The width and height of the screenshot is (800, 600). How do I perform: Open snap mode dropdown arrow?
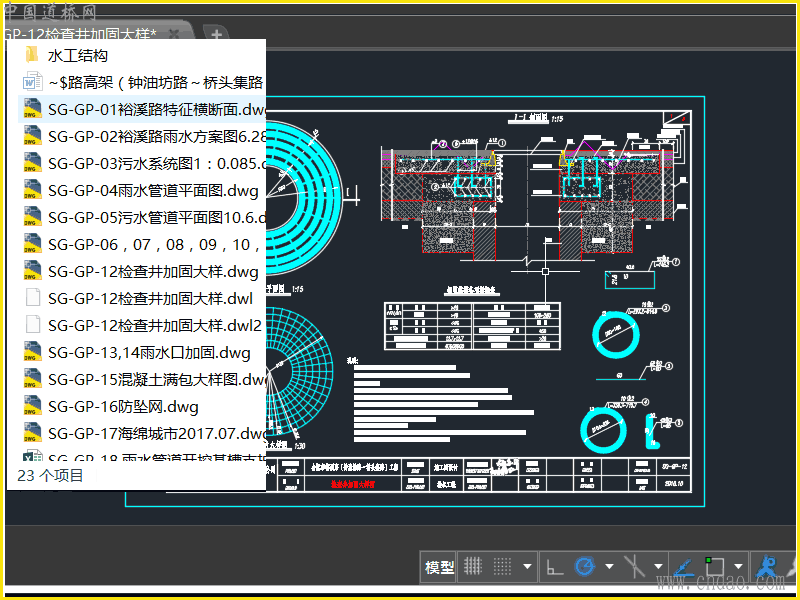(527, 567)
